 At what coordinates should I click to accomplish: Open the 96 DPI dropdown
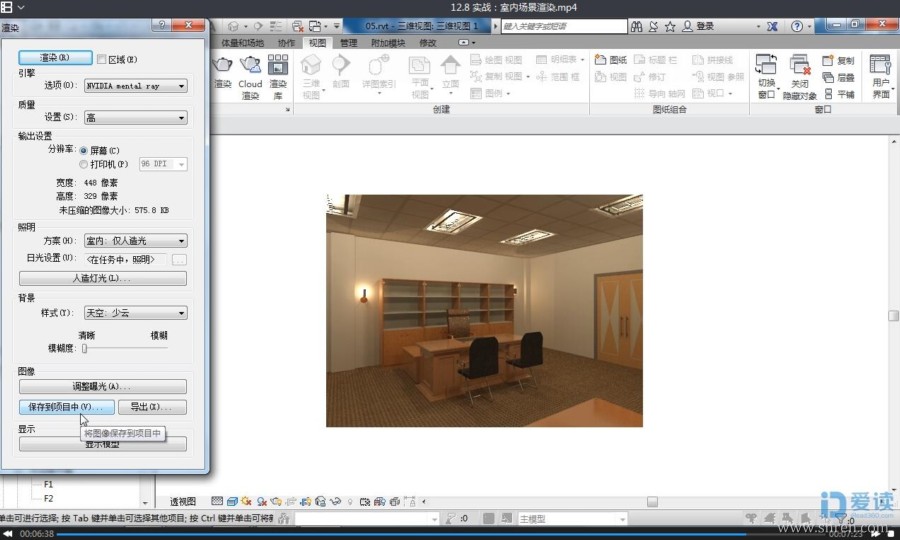pos(163,164)
